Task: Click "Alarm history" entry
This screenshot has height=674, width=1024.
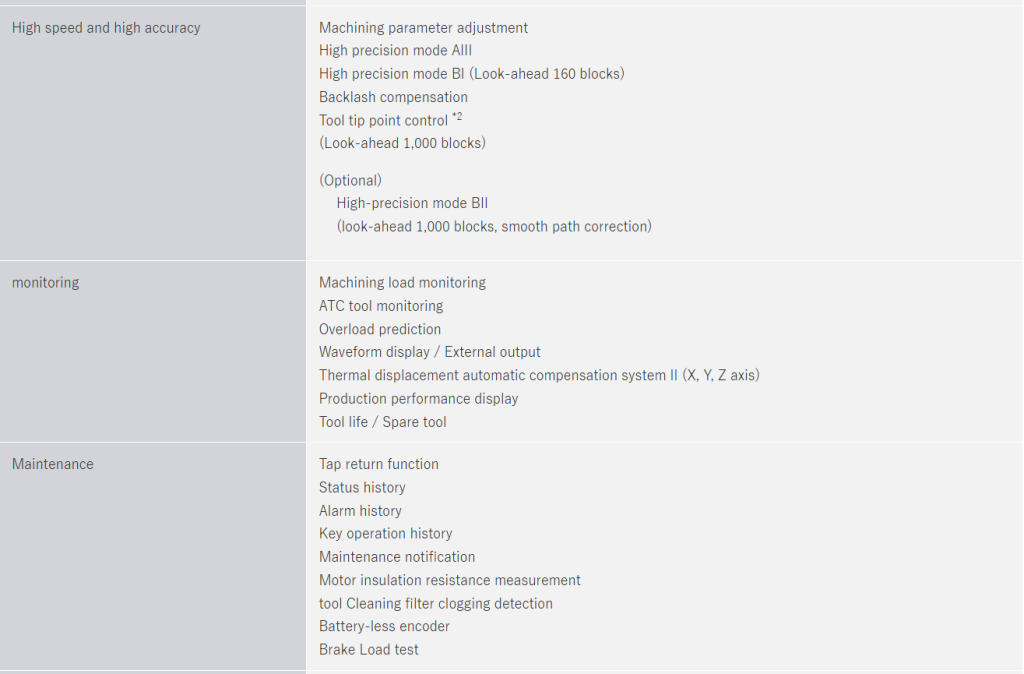Action: [360, 510]
